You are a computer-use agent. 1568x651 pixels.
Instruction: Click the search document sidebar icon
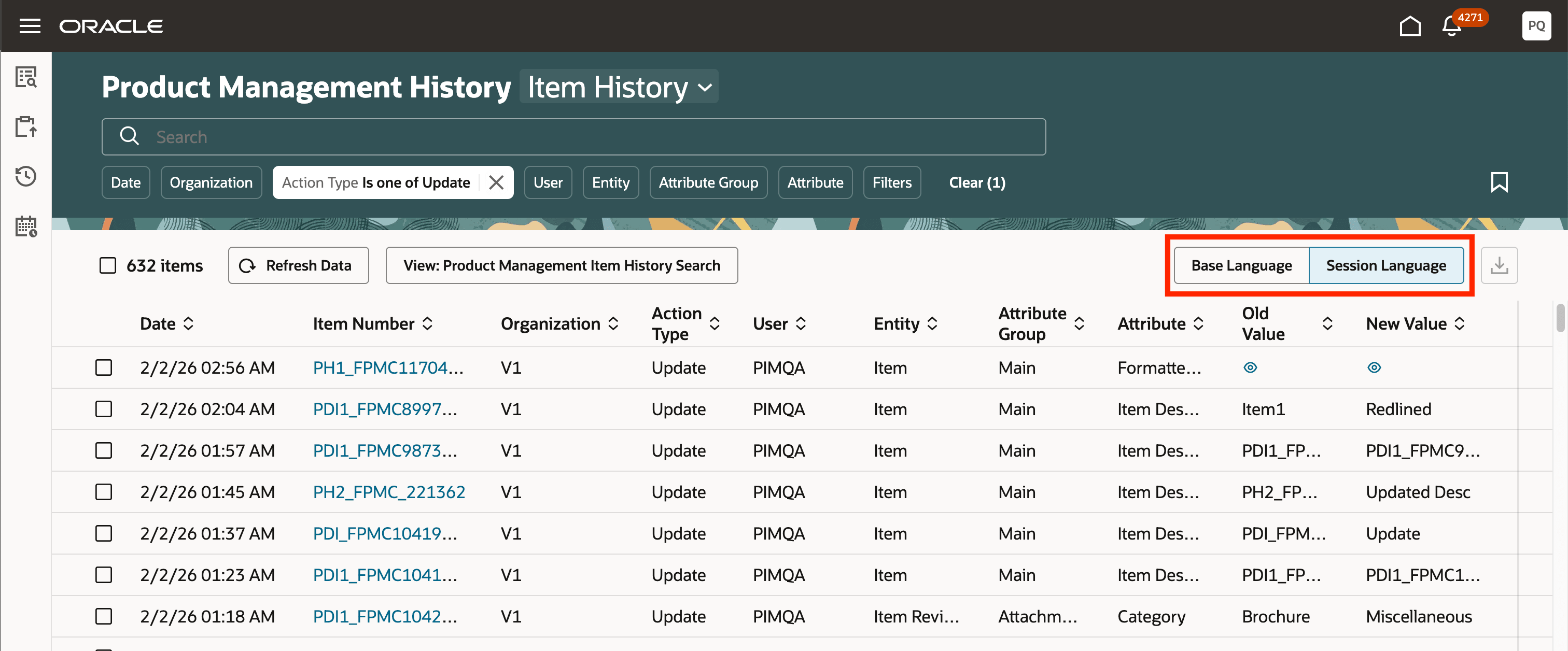(x=26, y=77)
